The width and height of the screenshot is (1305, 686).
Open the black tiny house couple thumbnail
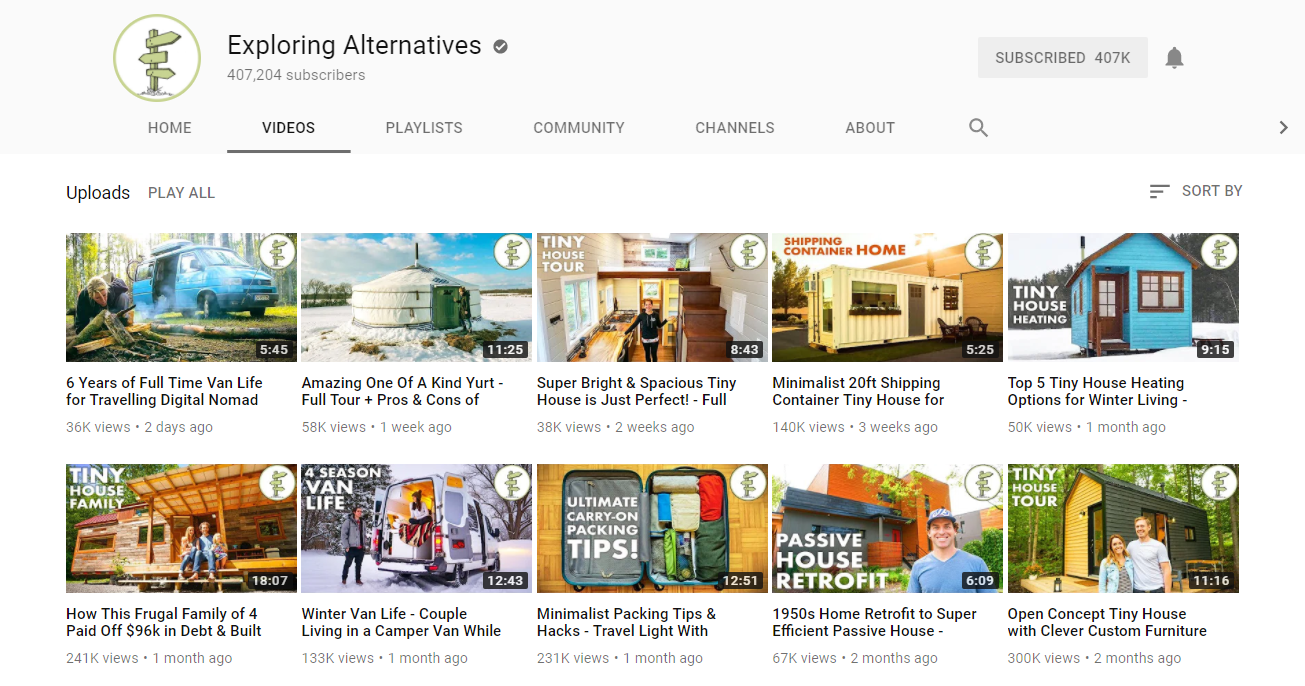(x=1123, y=528)
